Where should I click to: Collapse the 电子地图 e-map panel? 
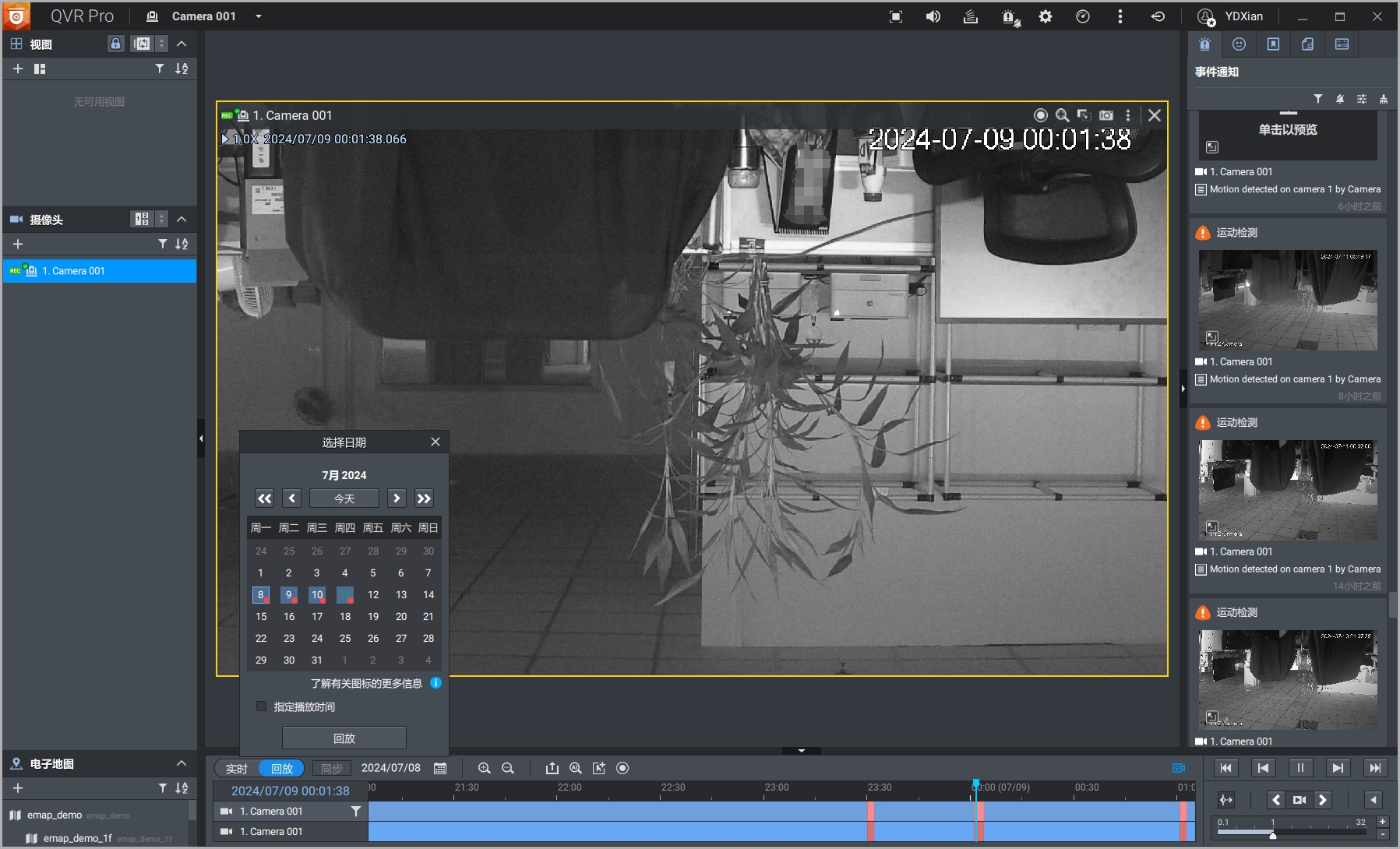tap(182, 763)
